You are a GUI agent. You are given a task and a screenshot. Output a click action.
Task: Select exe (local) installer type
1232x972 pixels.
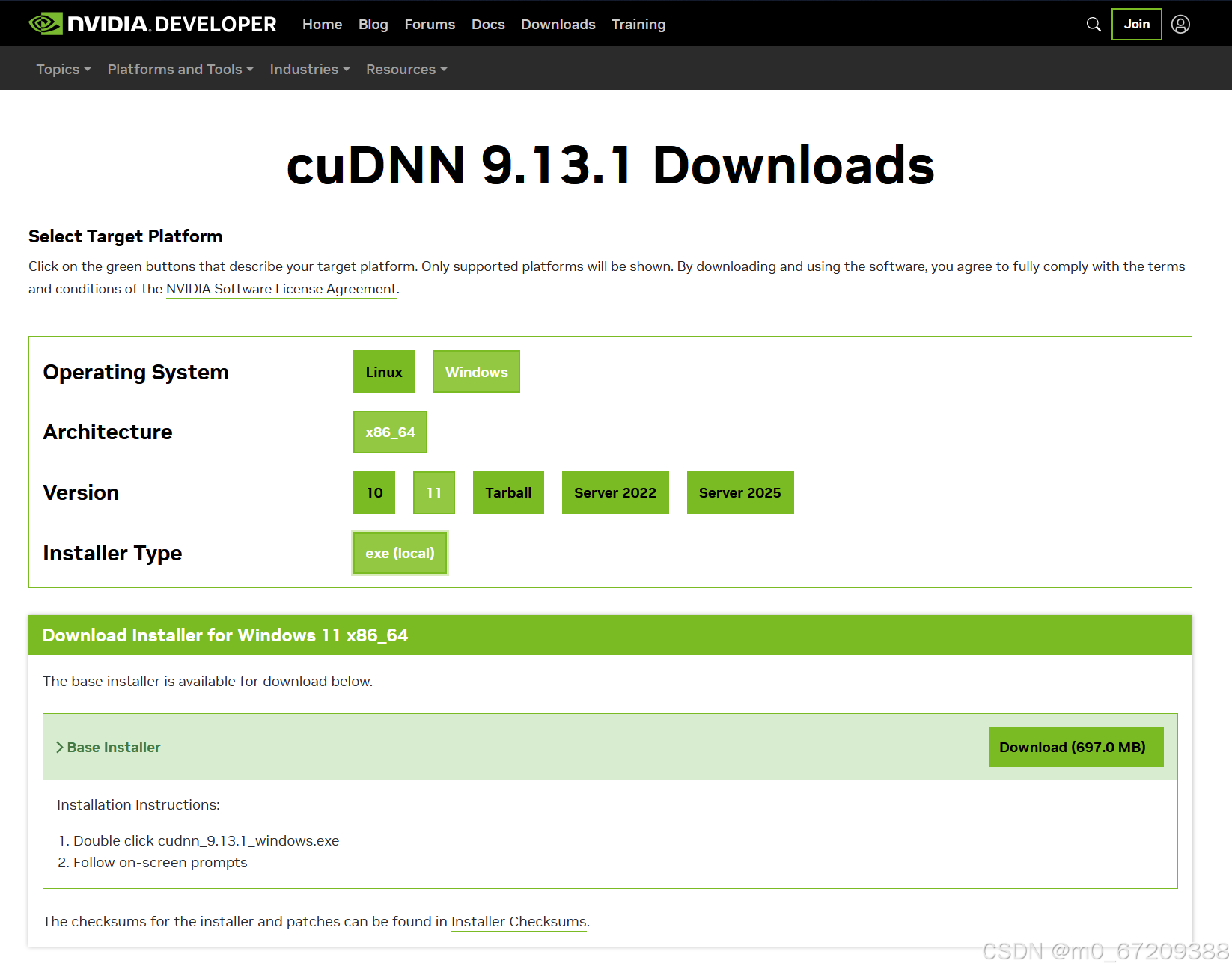click(x=400, y=552)
